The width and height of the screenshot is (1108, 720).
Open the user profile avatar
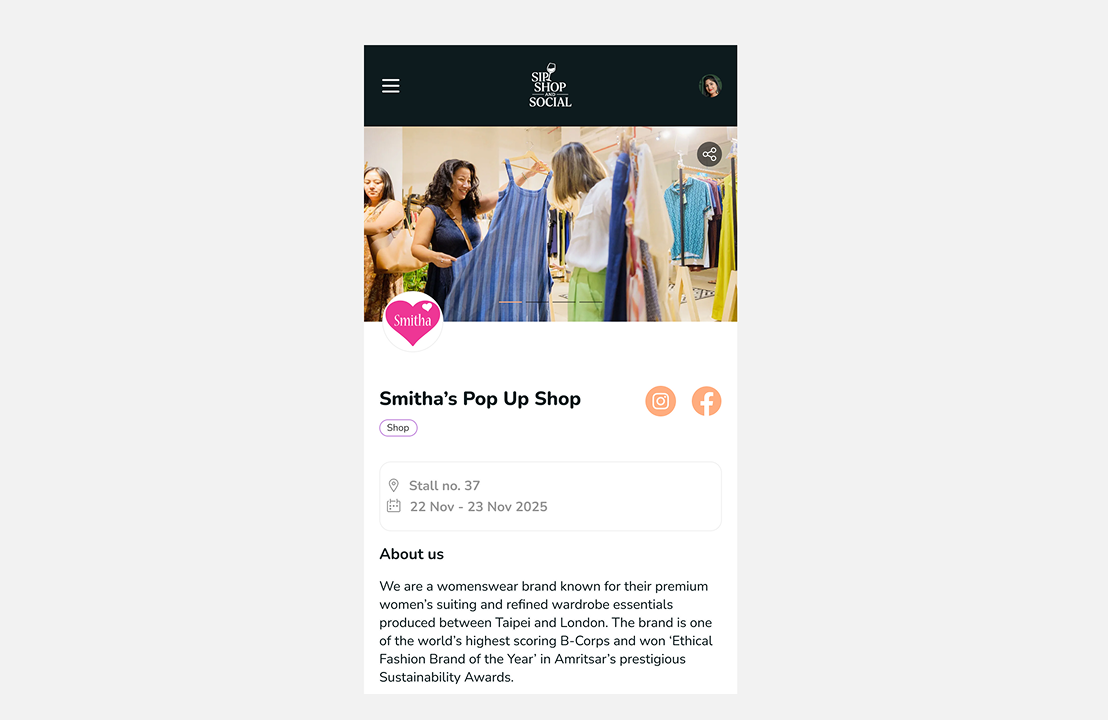click(710, 86)
